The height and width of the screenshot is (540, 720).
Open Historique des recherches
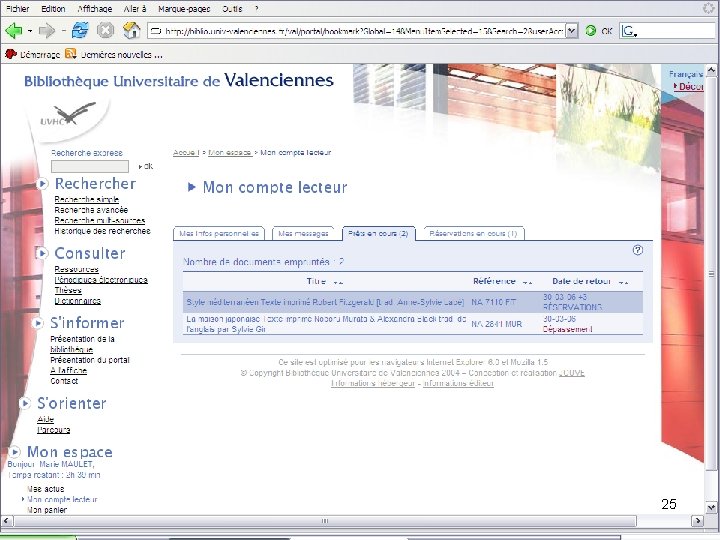coord(102,231)
